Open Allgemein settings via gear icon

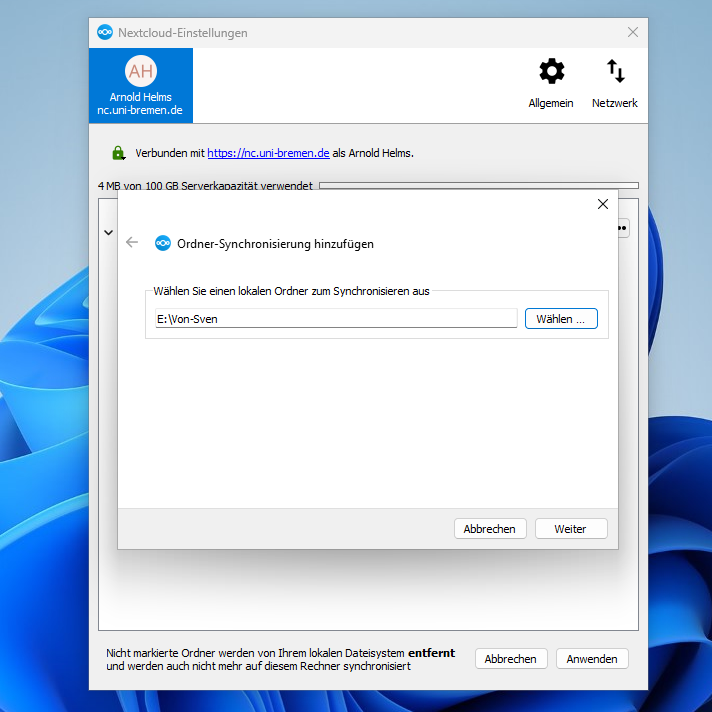(551, 72)
